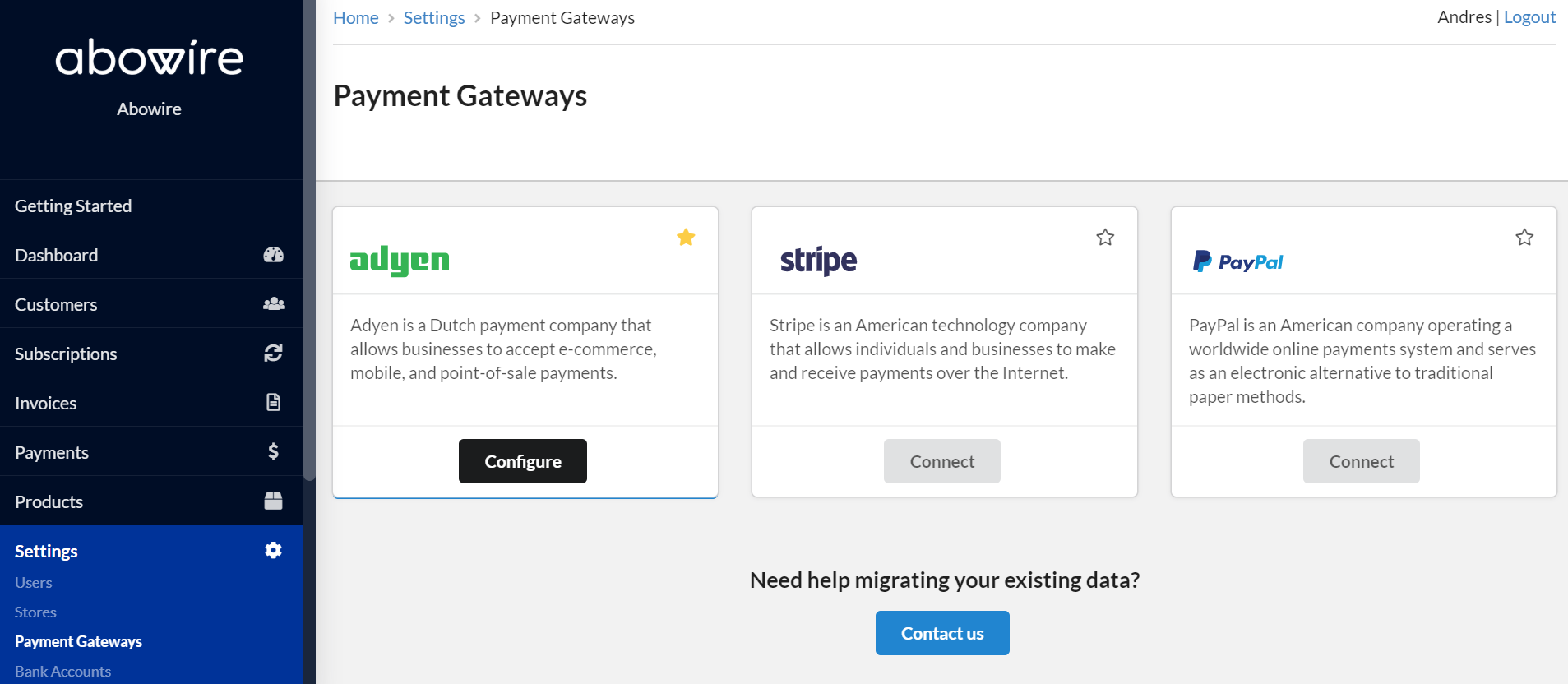
Task: Click the Products box icon
Action: click(x=274, y=501)
